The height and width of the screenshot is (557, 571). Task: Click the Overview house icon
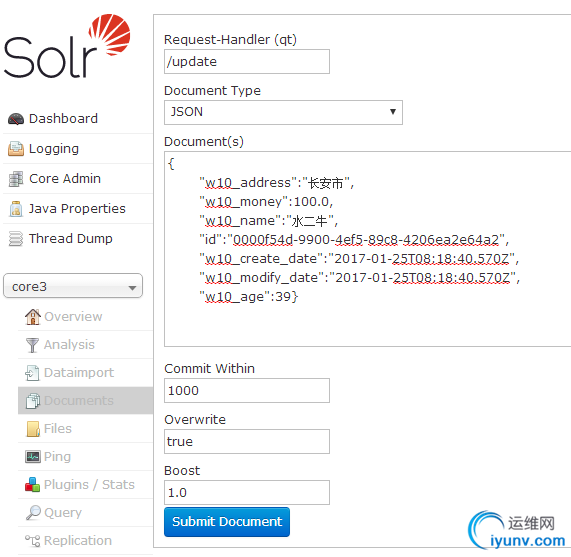pyautogui.click(x=32, y=316)
